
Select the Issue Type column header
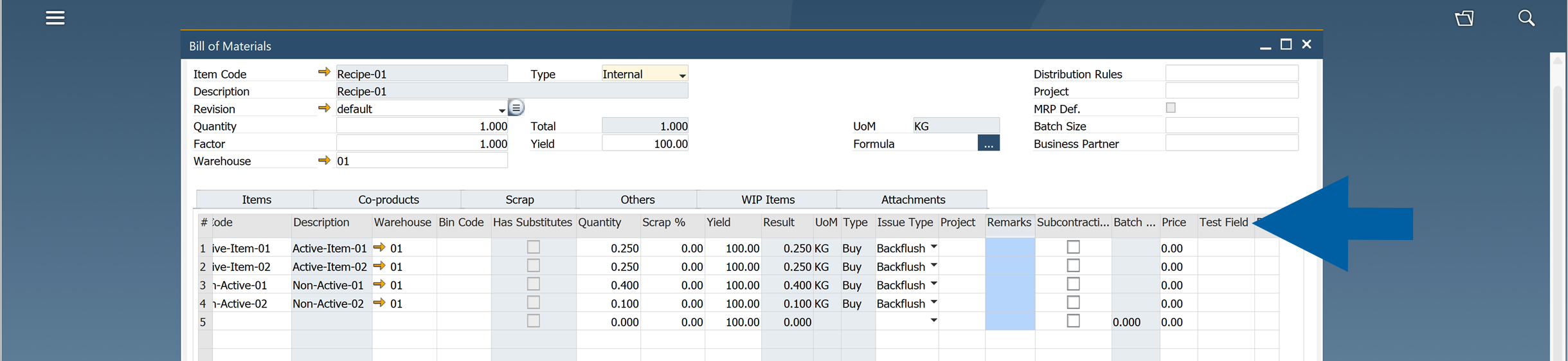(906, 223)
